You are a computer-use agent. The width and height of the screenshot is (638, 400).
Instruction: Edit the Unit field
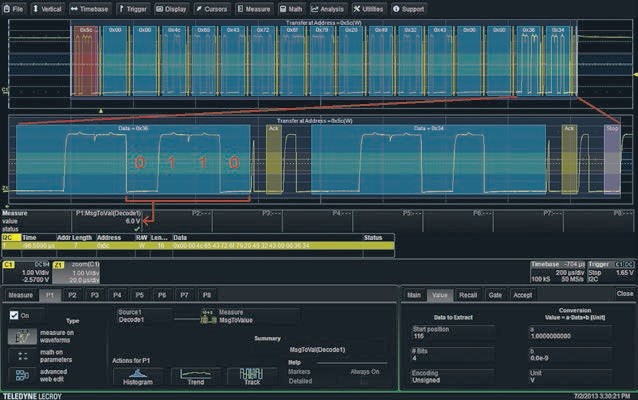[x=570, y=376]
